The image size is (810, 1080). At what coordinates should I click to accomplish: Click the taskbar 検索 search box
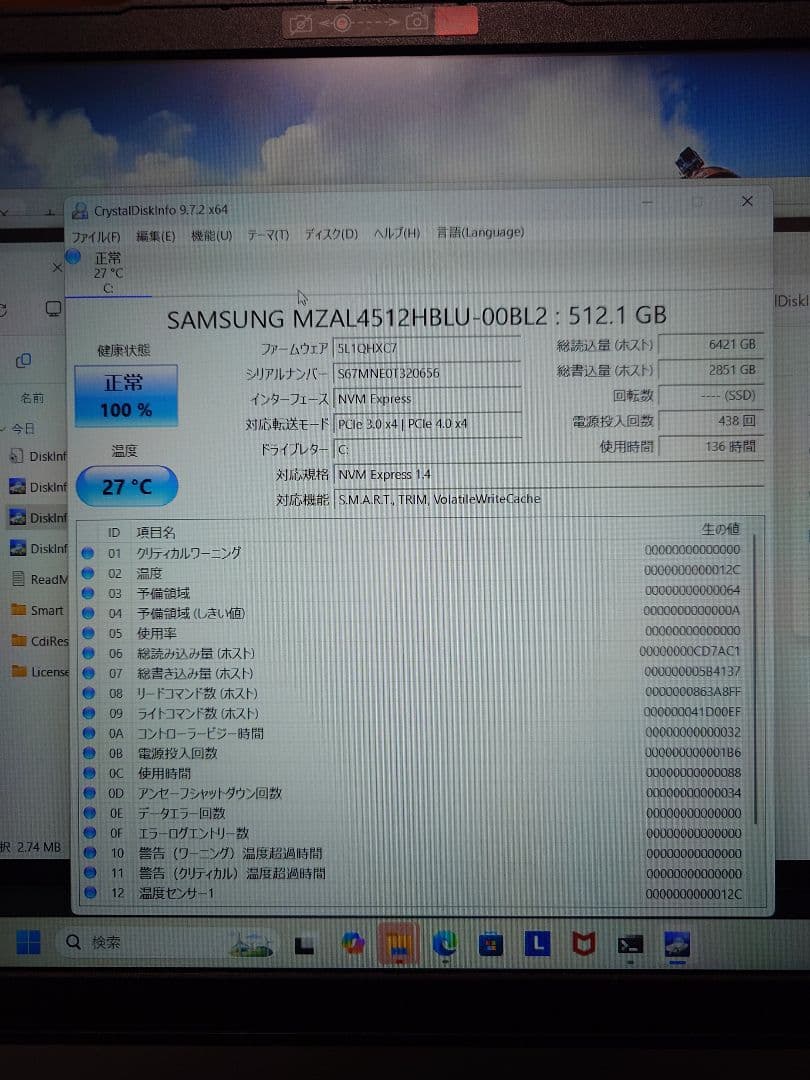110,941
